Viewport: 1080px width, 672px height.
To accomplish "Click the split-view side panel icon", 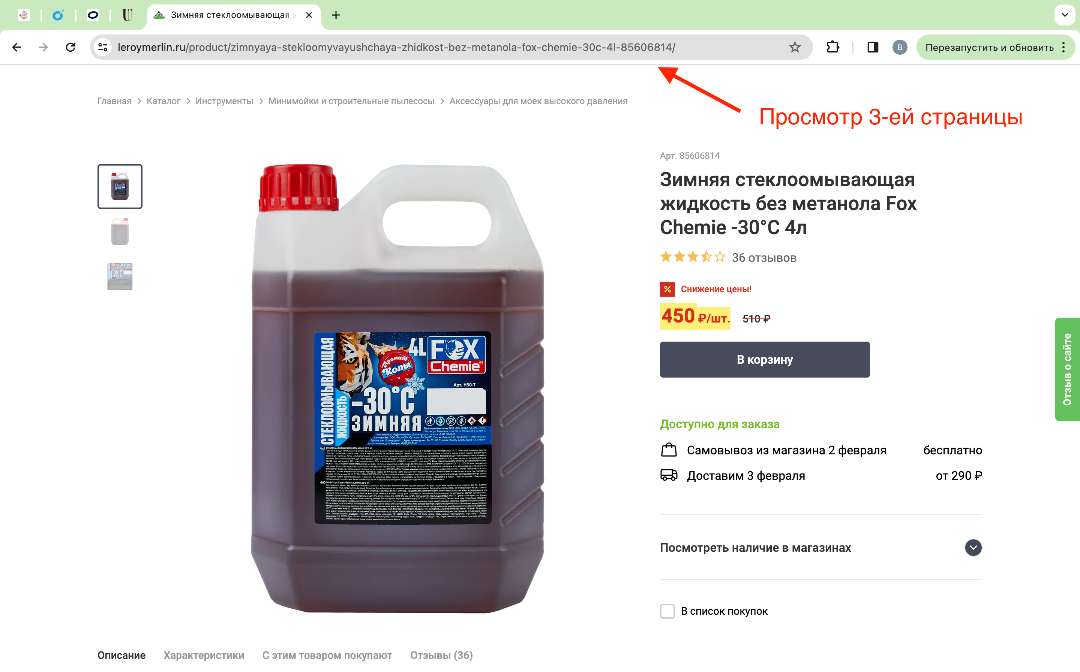I will [871, 47].
